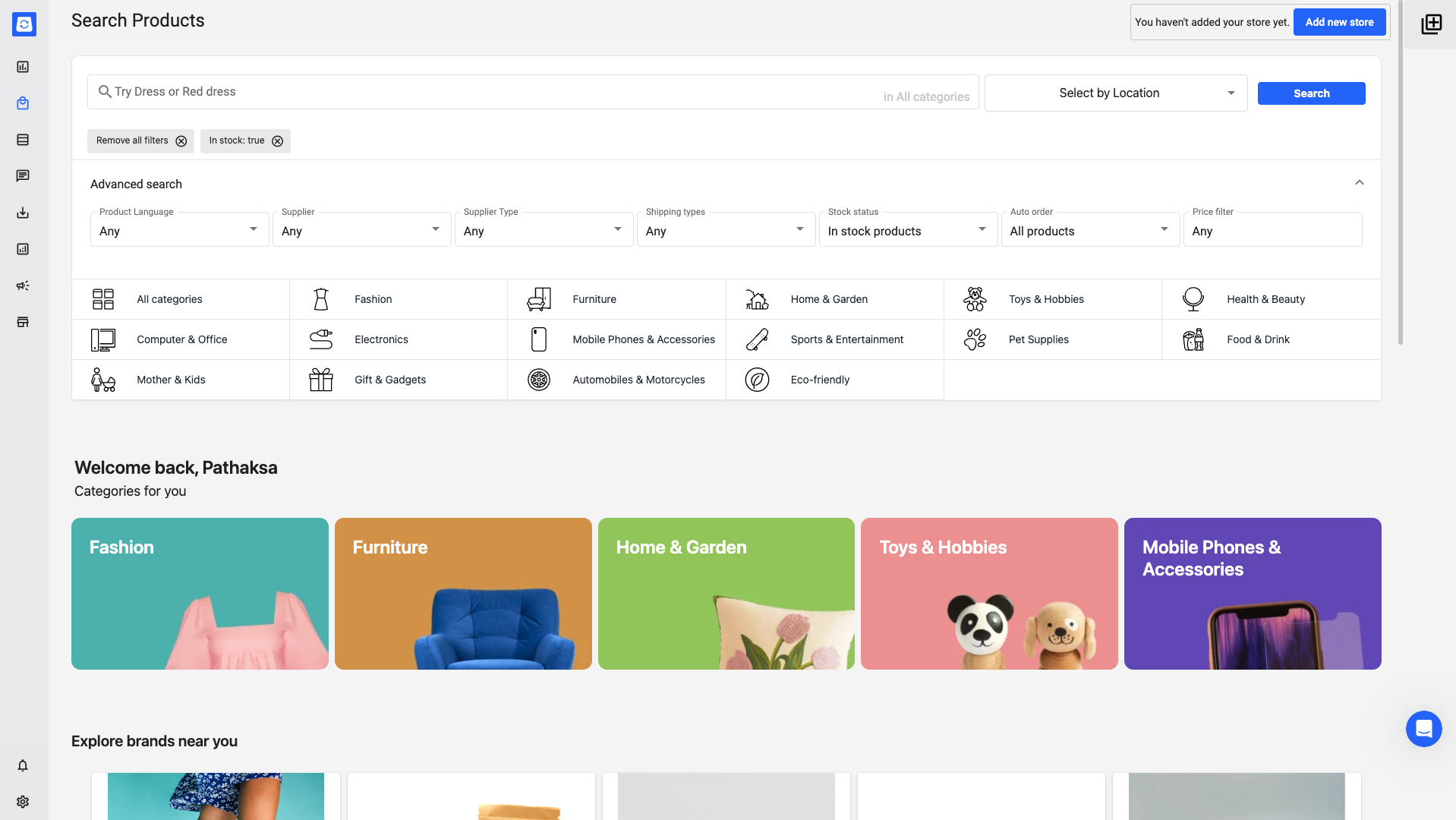
Task: Collapse the Advanced search panel
Action: click(1360, 182)
